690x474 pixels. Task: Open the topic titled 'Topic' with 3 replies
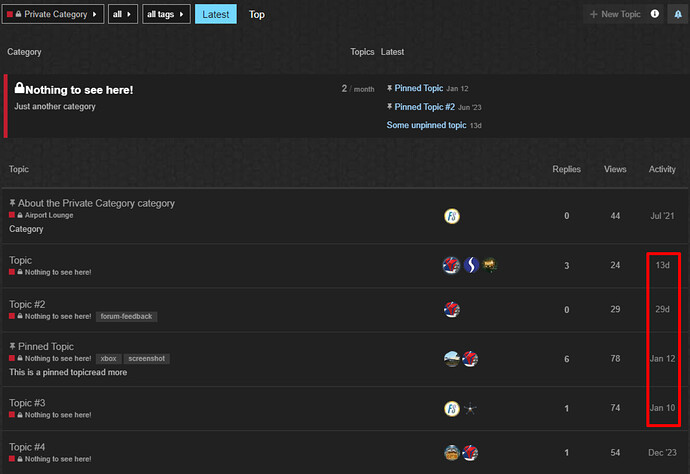click(20, 260)
